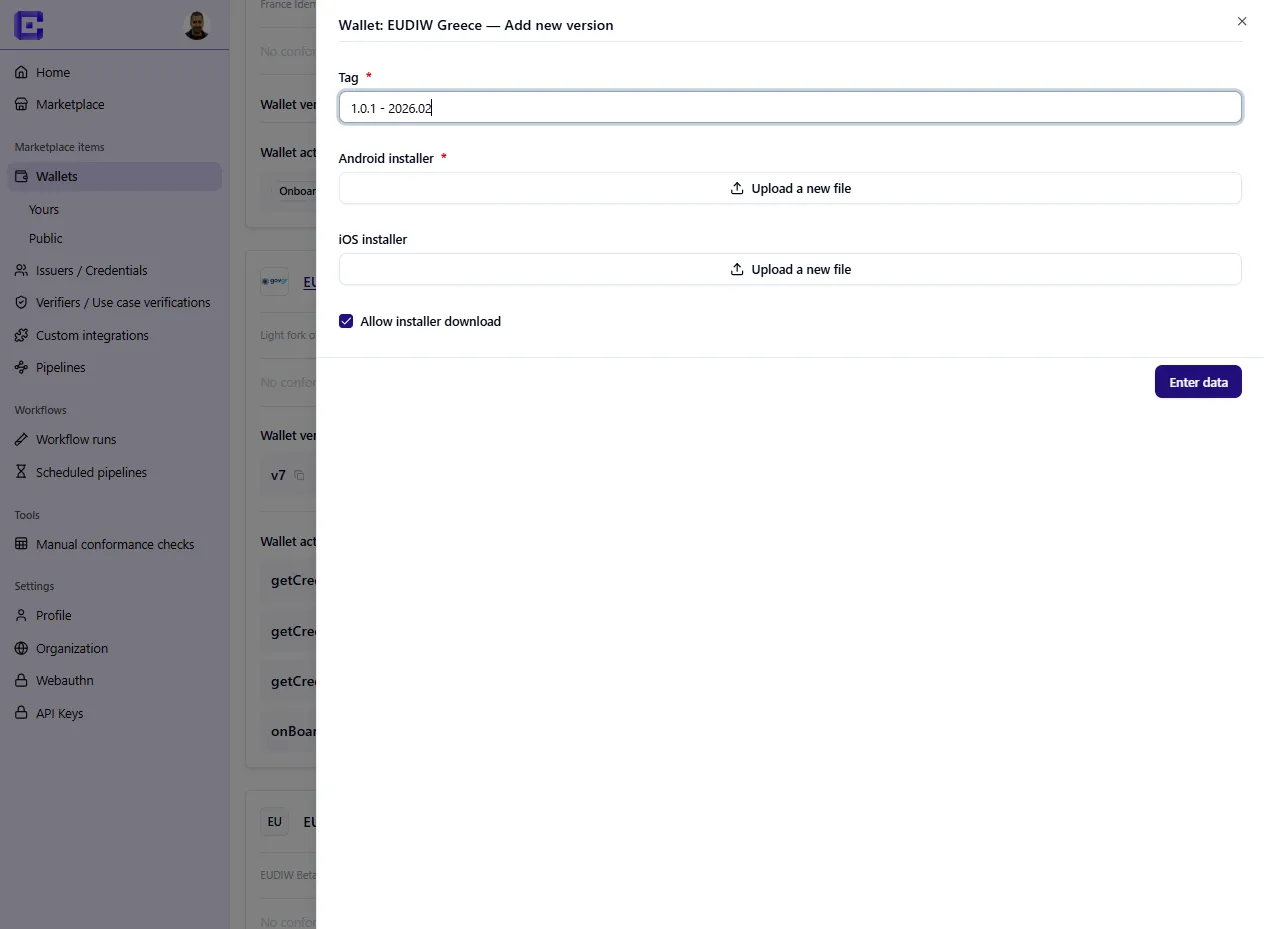Image resolution: width=1264 pixels, height=929 pixels.
Task: Click the Wallets icon
Action: [22, 176]
